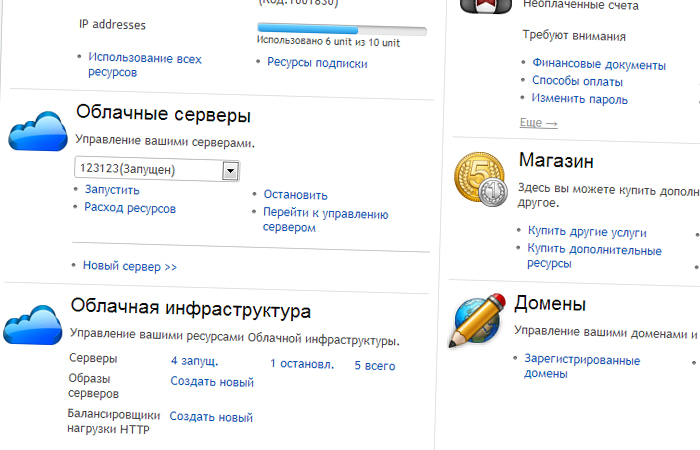Open Зарегистрированные домены link
The height and width of the screenshot is (450, 700).
pyautogui.click(x=582, y=367)
